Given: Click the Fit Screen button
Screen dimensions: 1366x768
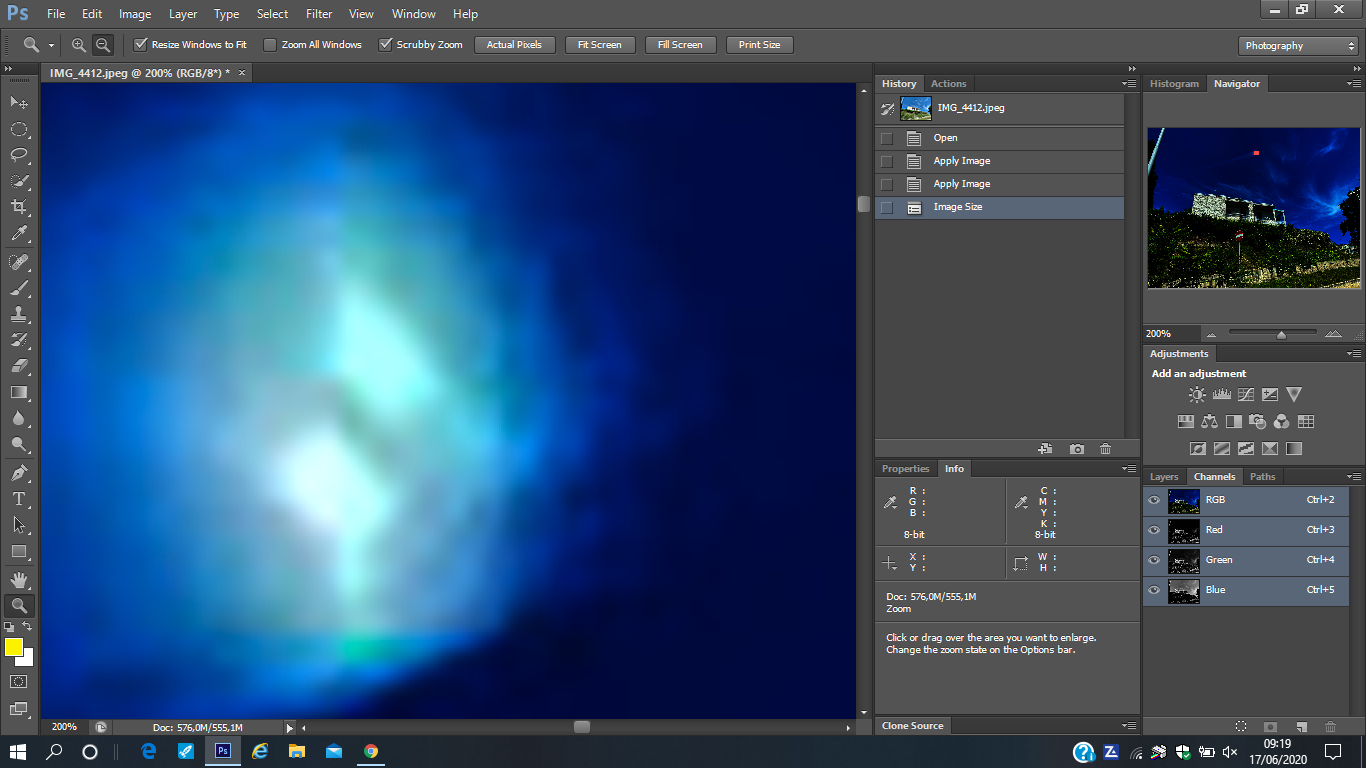Looking at the screenshot, I should [x=599, y=45].
